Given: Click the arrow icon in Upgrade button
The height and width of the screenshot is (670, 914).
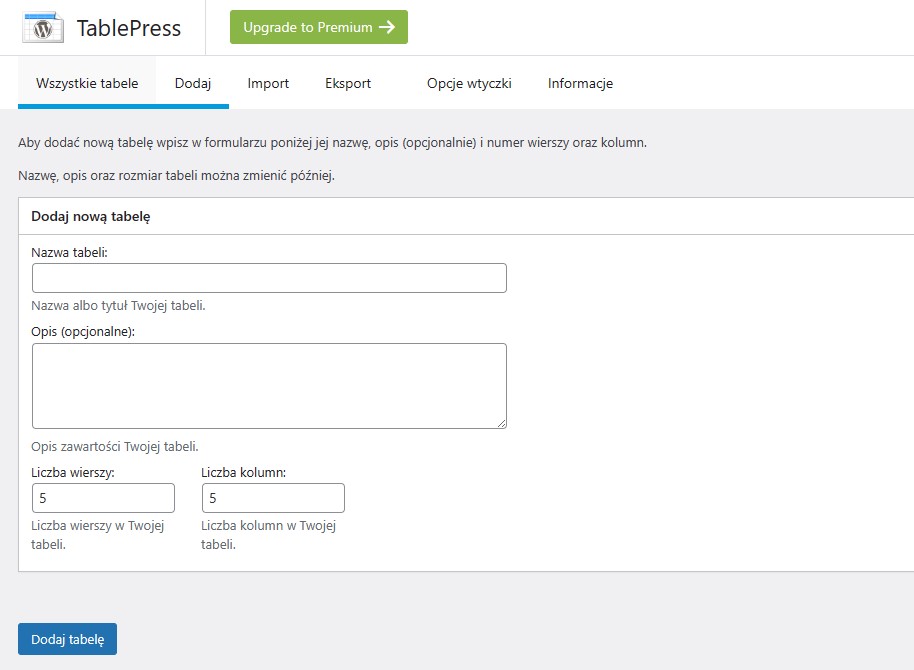Looking at the screenshot, I should pos(387,27).
